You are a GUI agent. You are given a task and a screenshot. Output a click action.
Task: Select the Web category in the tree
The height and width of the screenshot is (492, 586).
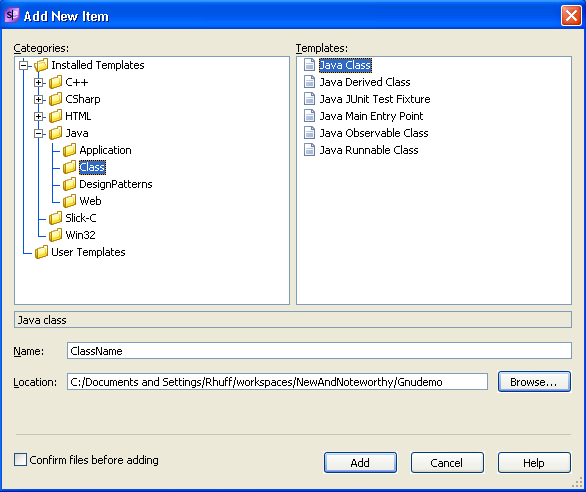[90, 201]
